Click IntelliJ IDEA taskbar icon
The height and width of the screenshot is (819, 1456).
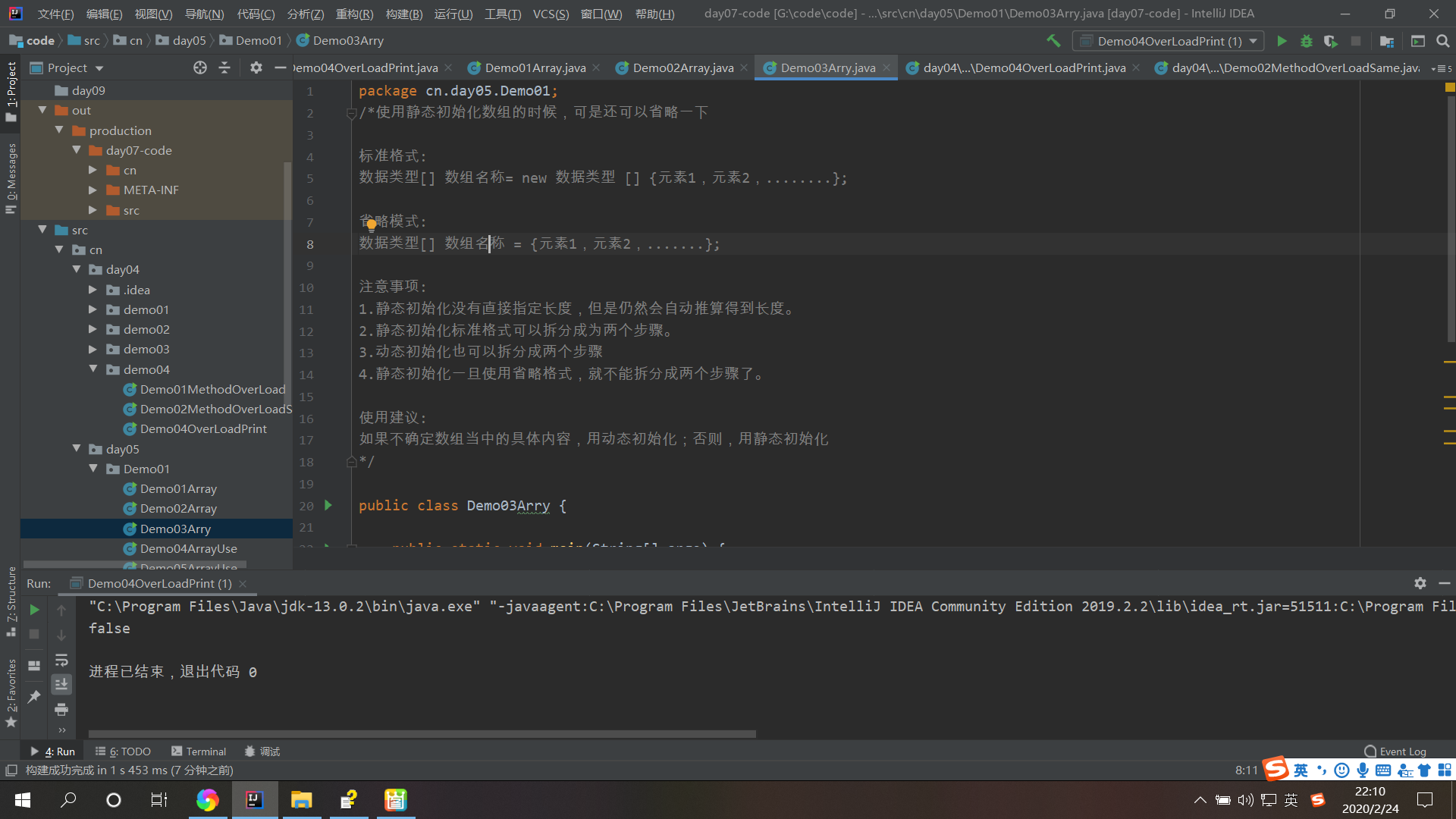pos(255,799)
